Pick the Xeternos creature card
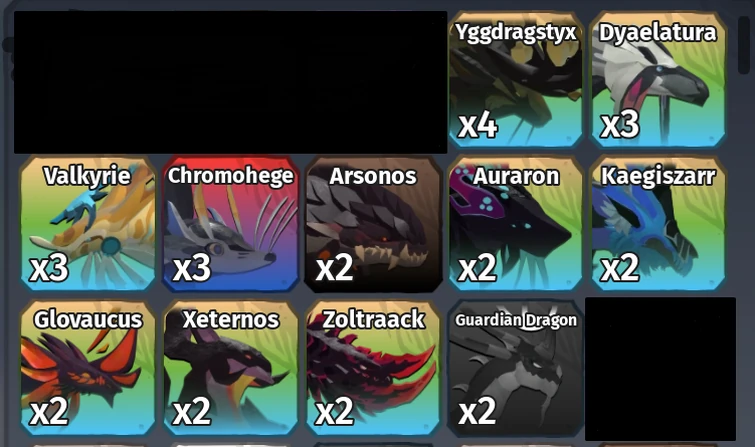 click(231, 368)
